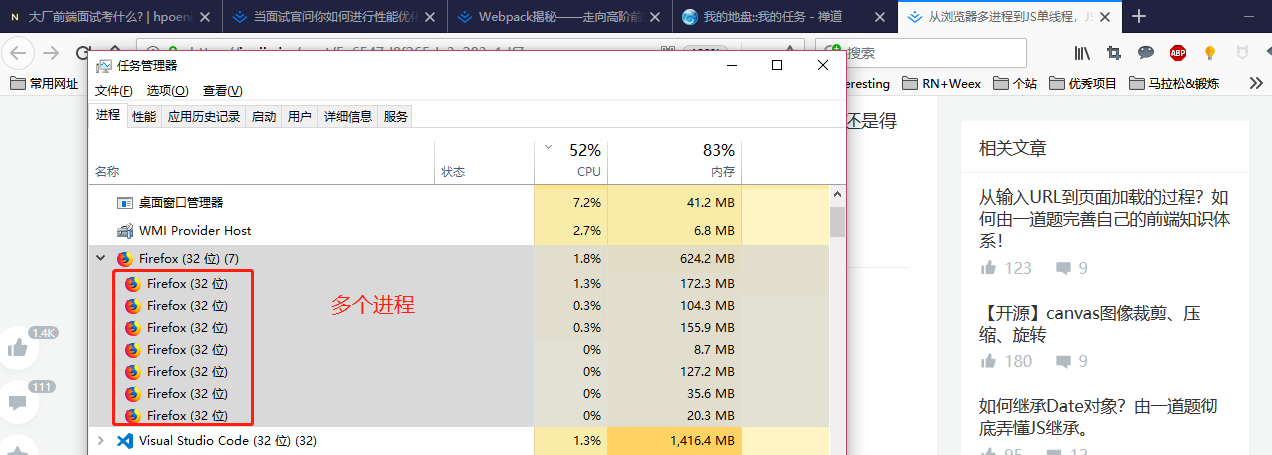Click the sort arrow above CPU column
1272x455 pixels.
point(548,148)
